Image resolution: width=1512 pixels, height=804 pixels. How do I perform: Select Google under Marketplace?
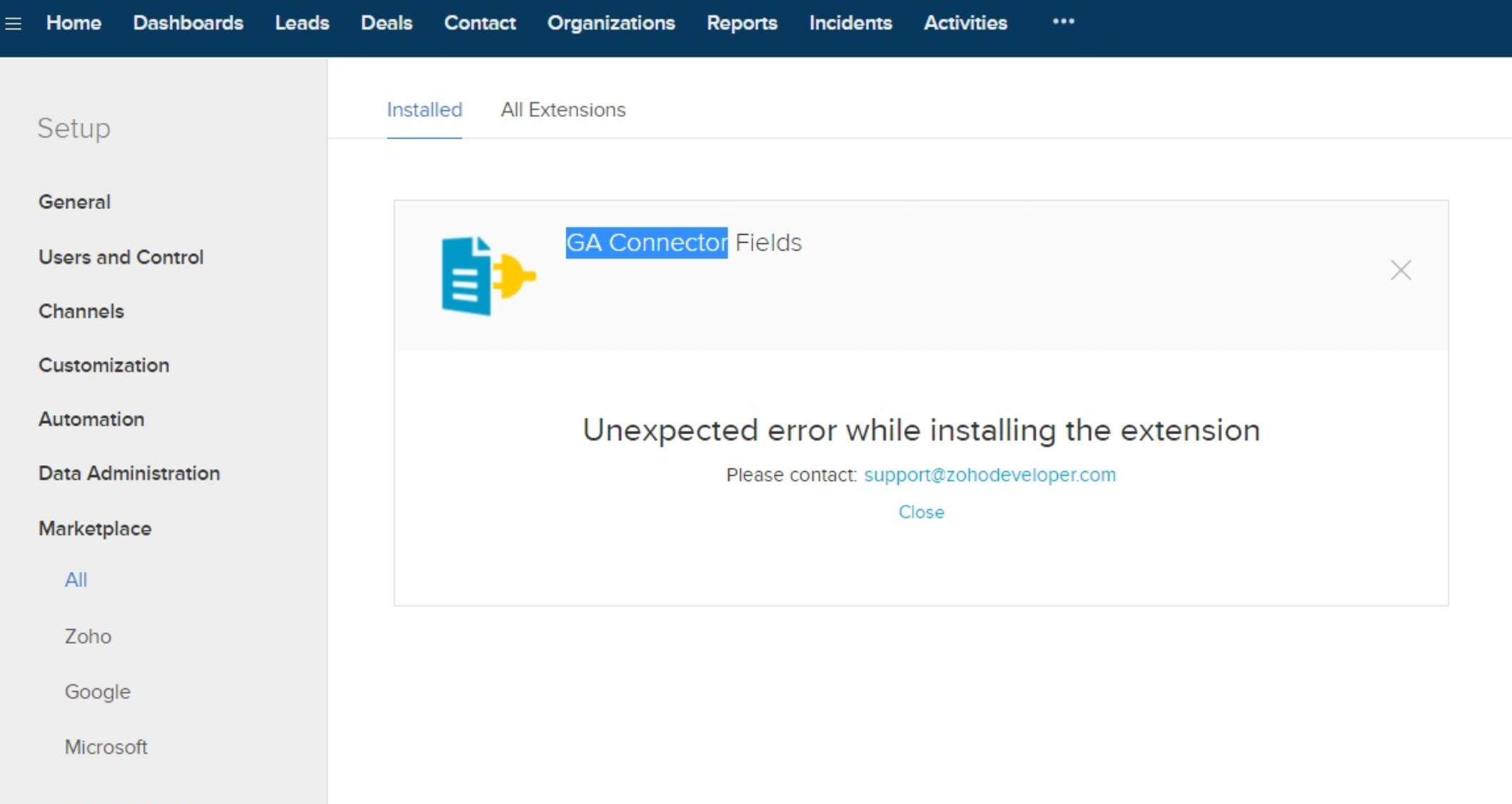(97, 692)
